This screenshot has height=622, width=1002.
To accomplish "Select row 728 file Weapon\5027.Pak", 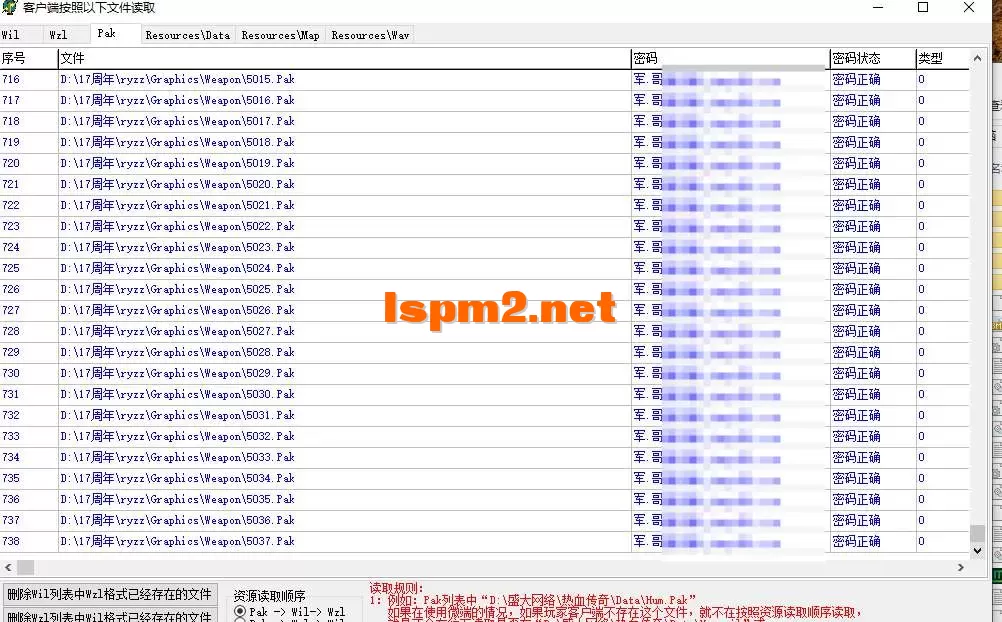I will [x=344, y=331].
